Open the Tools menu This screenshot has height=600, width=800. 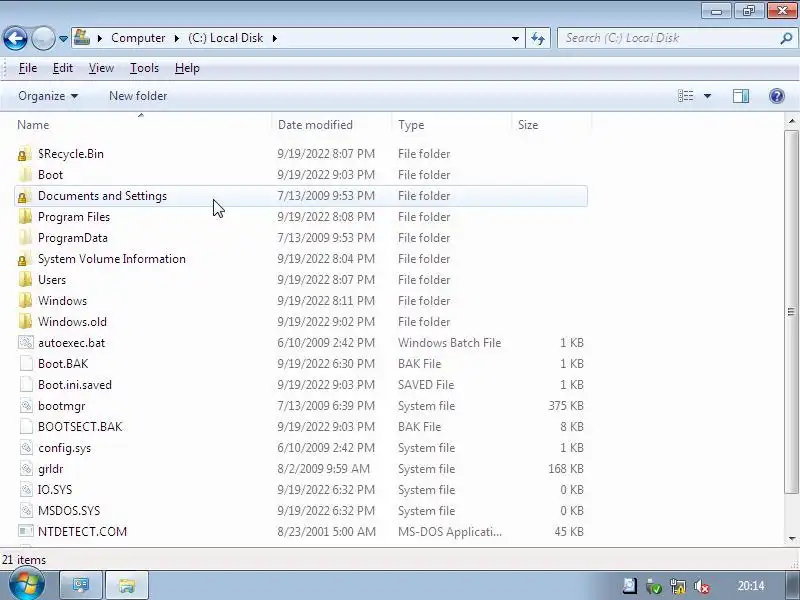tap(144, 68)
